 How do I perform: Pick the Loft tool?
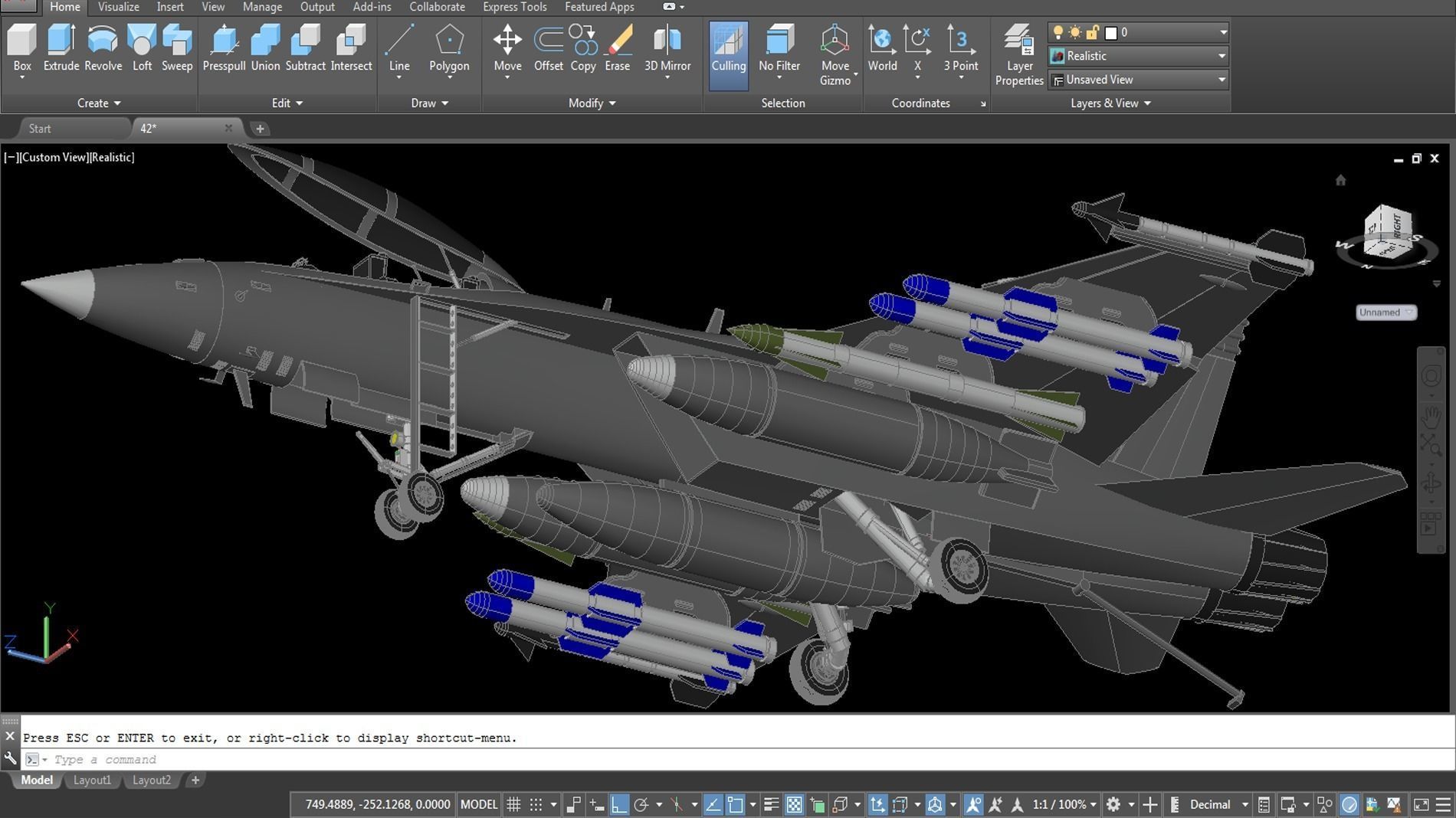pos(142,48)
